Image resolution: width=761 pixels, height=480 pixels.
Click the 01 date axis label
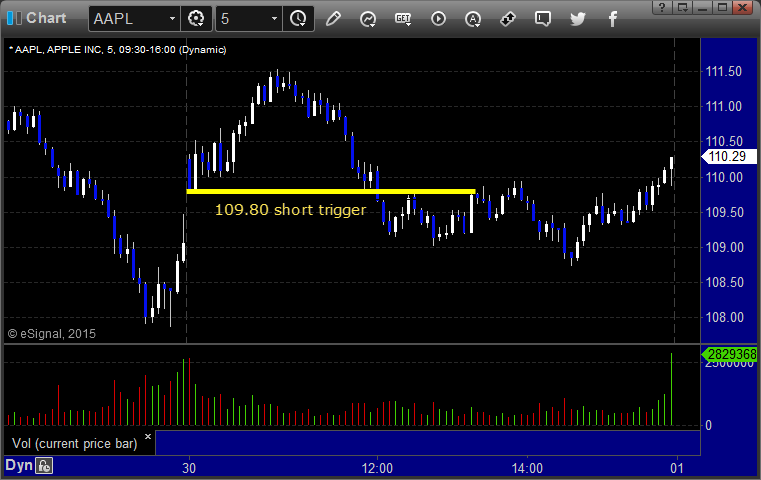pos(677,468)
